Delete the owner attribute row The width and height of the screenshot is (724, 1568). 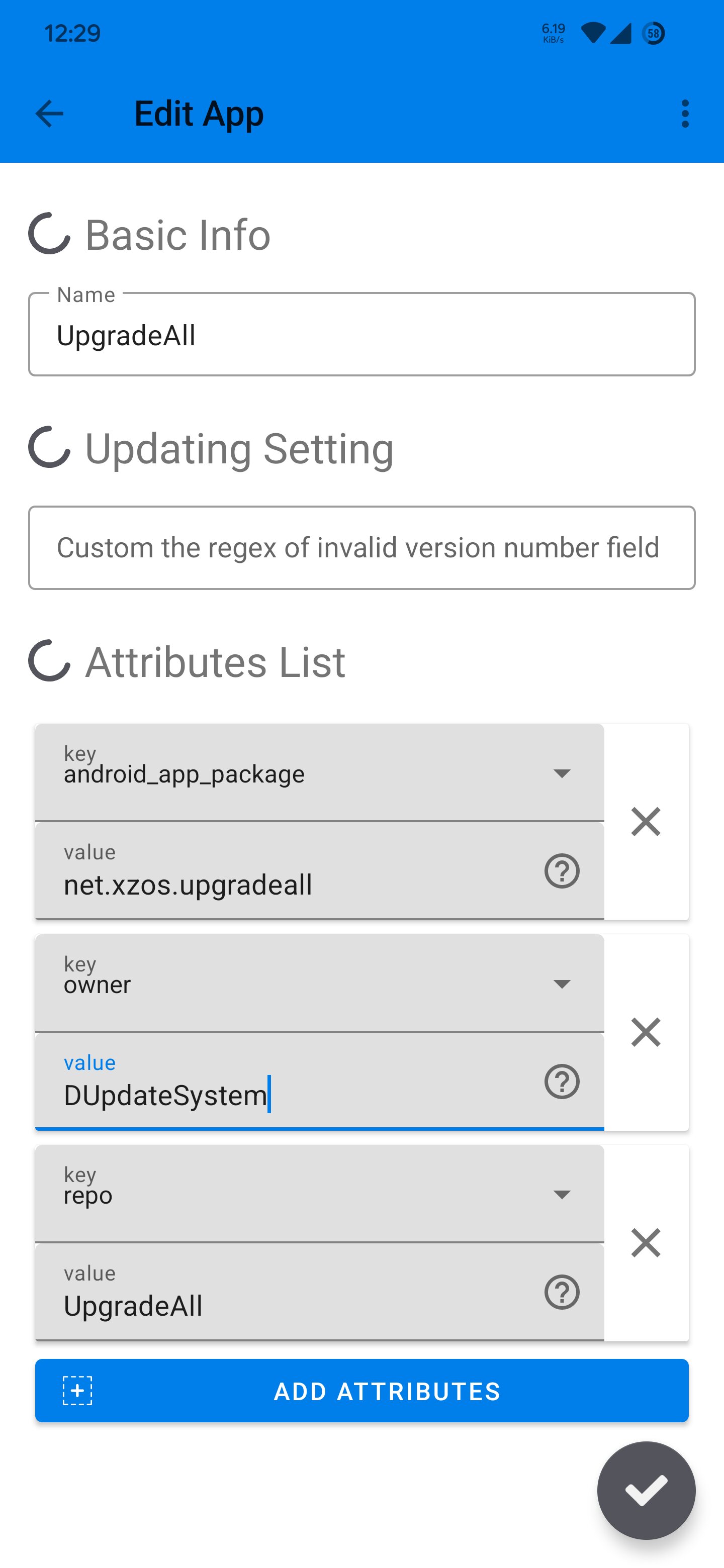pos(646,1032)
